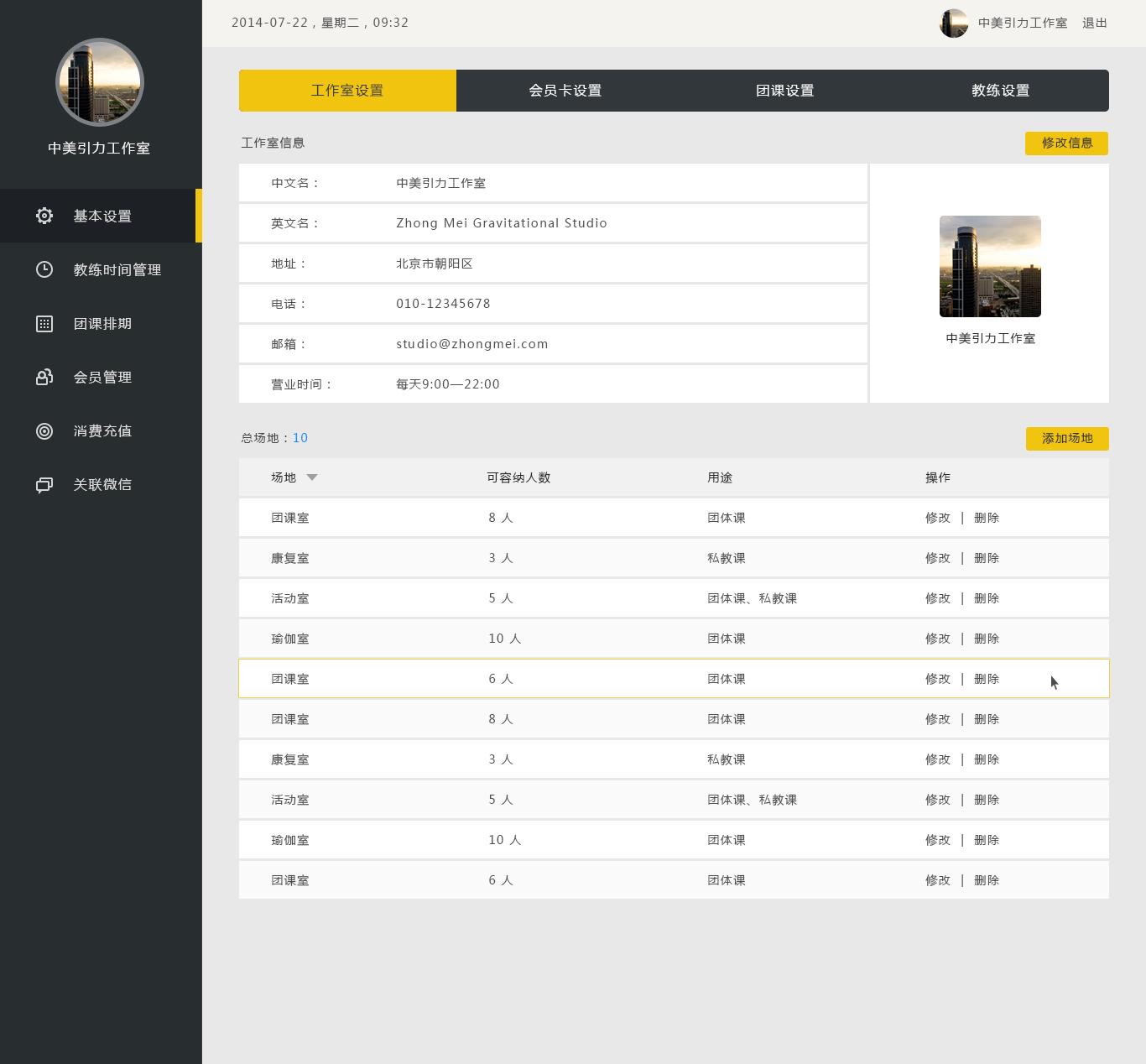This screenshot has height=1064, width=1146.
Task: Open 会员管理 in the sidebar menu
Action: [x=102, y=378]
